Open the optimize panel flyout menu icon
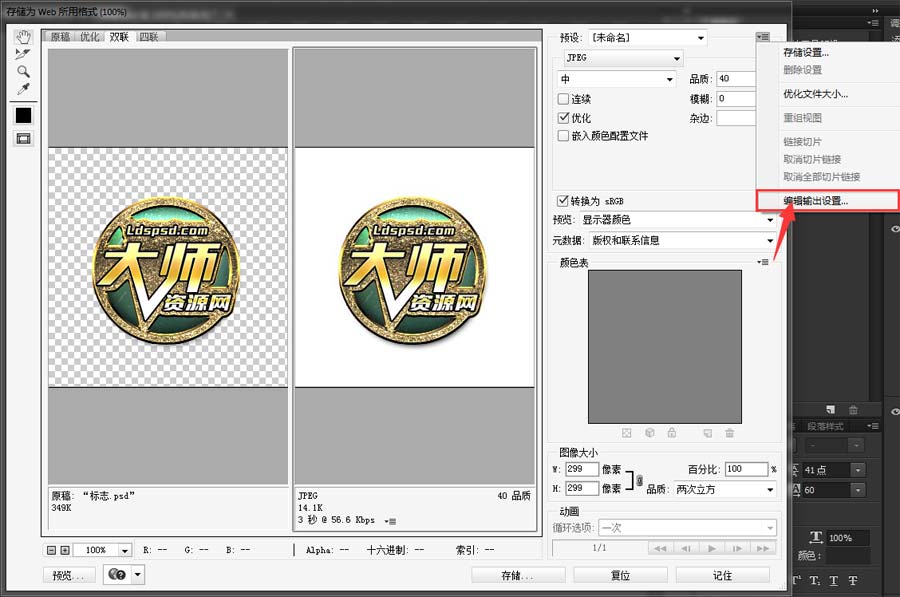The image size is (900, 597). 763,37
